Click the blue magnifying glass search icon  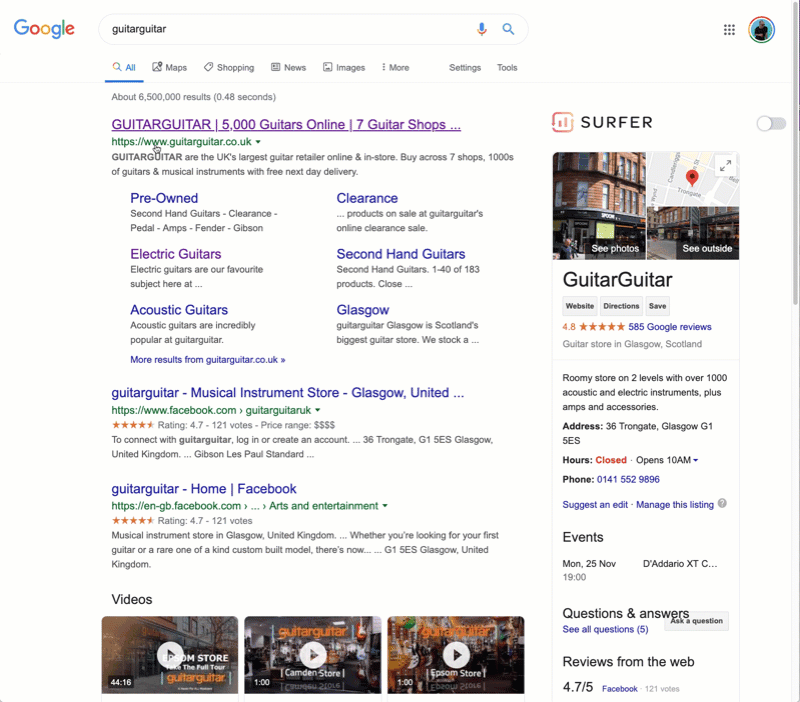[508, 30]
